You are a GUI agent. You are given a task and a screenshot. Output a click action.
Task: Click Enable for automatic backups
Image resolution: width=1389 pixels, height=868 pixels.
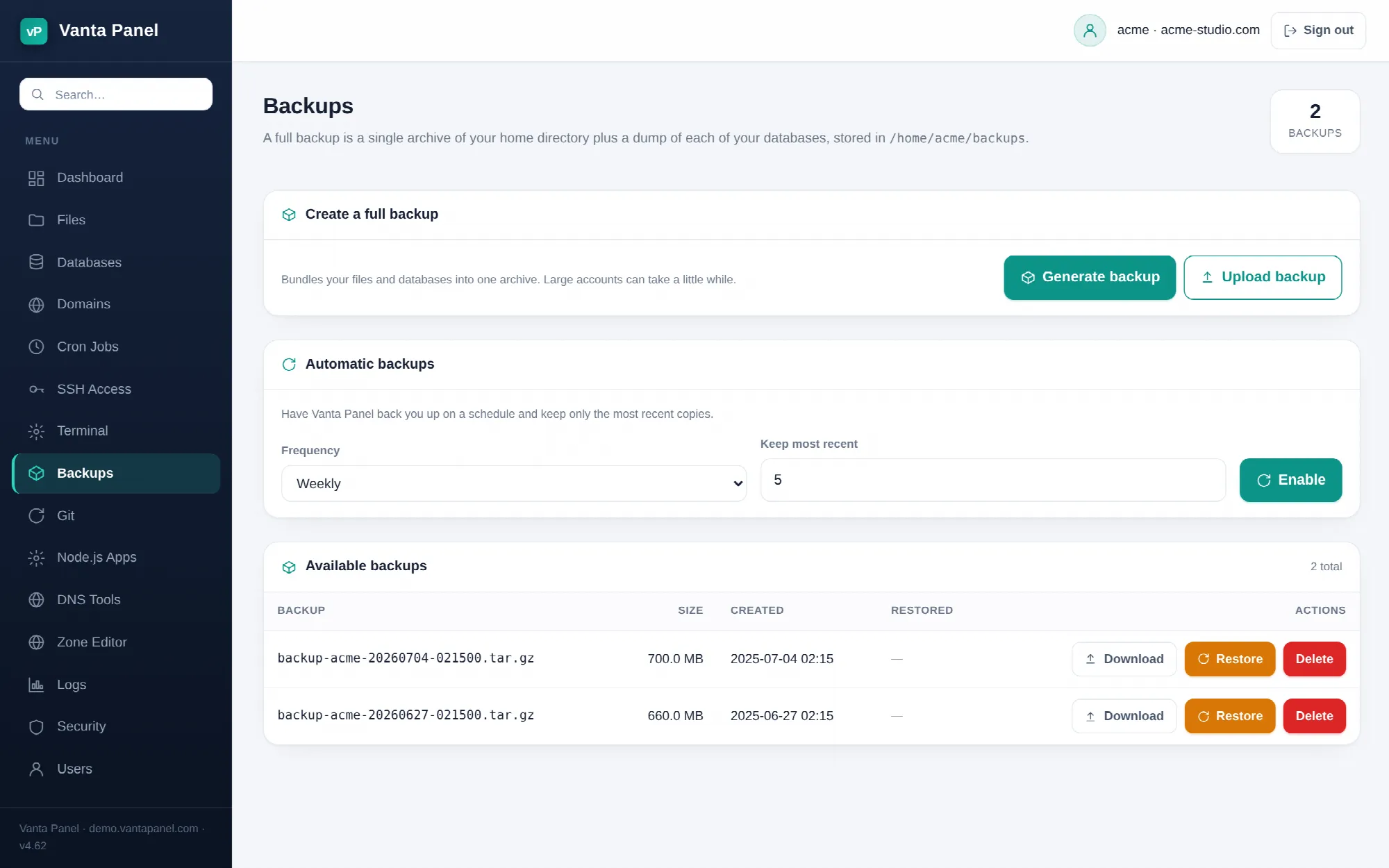(x=1290, y=480)
